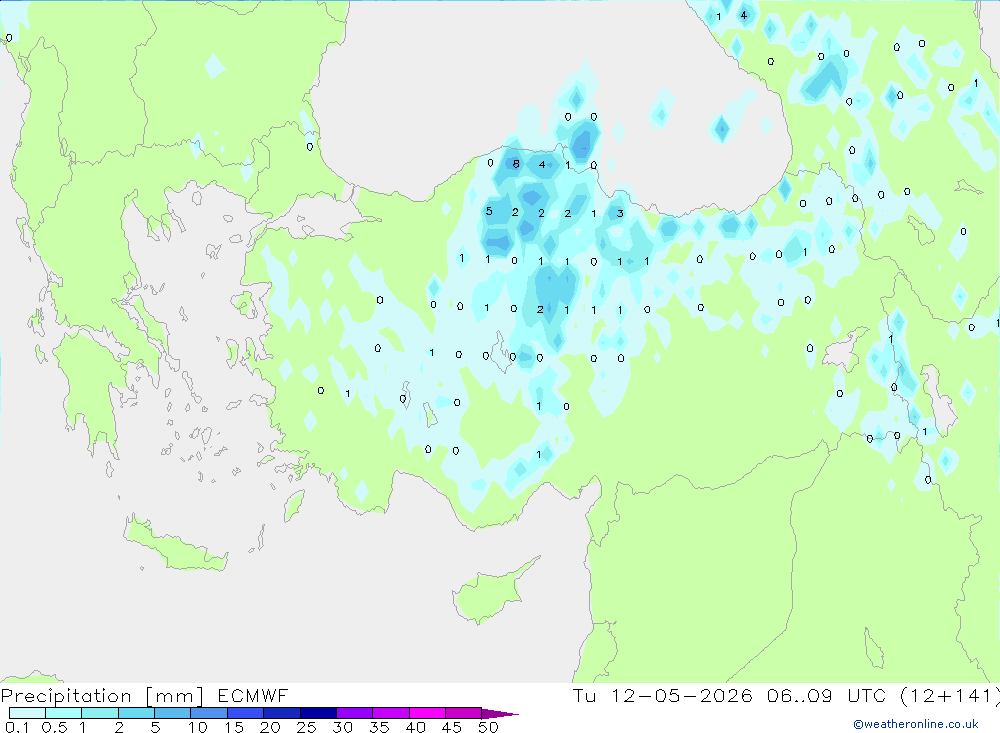Click the '35' legend label
Image resolution: width=1000 pixels, height=733 pixels.
(x=379, y=727)
